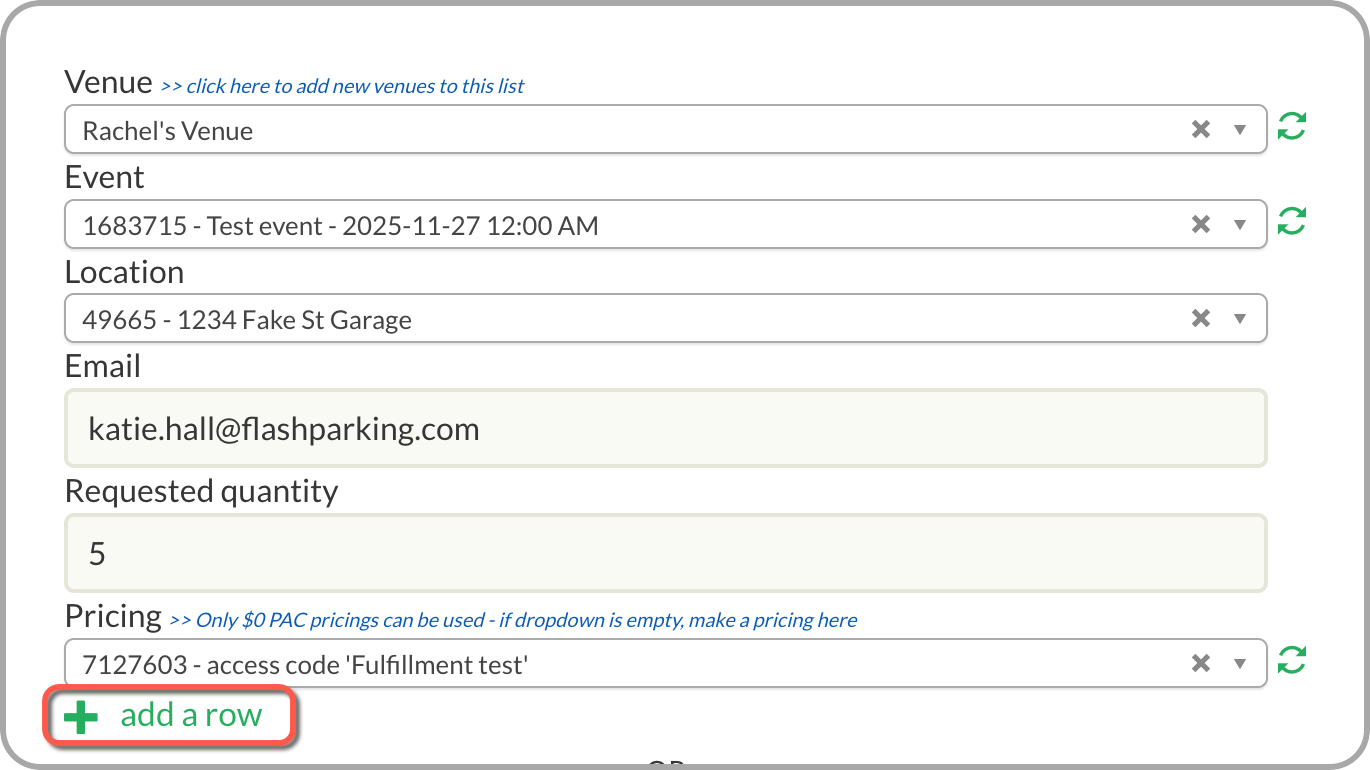
Task: Select the 7127603 access code combo box
Action: [666, 664]
